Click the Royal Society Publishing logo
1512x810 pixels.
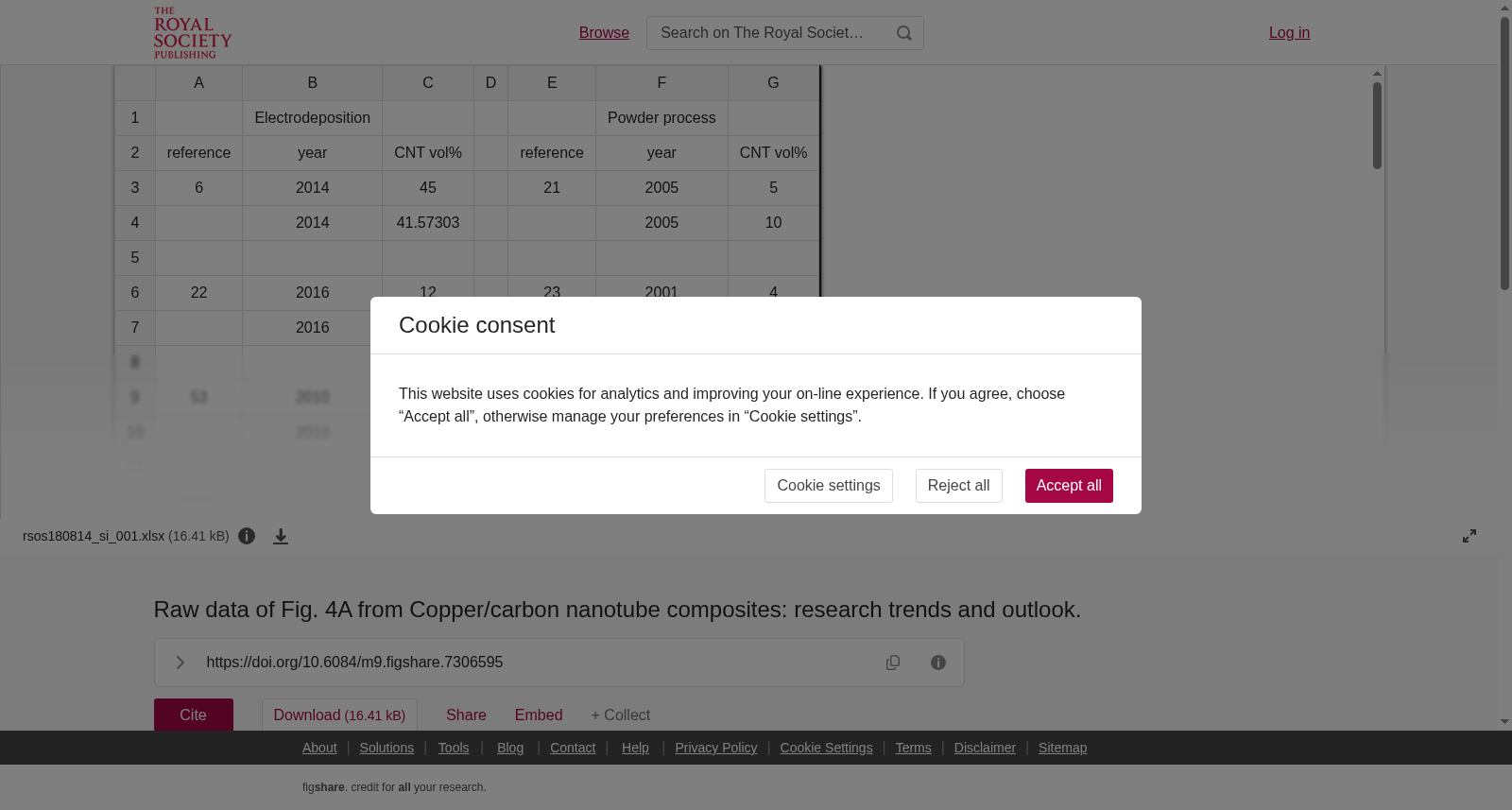pyautogui.click(x=193, y=33)
